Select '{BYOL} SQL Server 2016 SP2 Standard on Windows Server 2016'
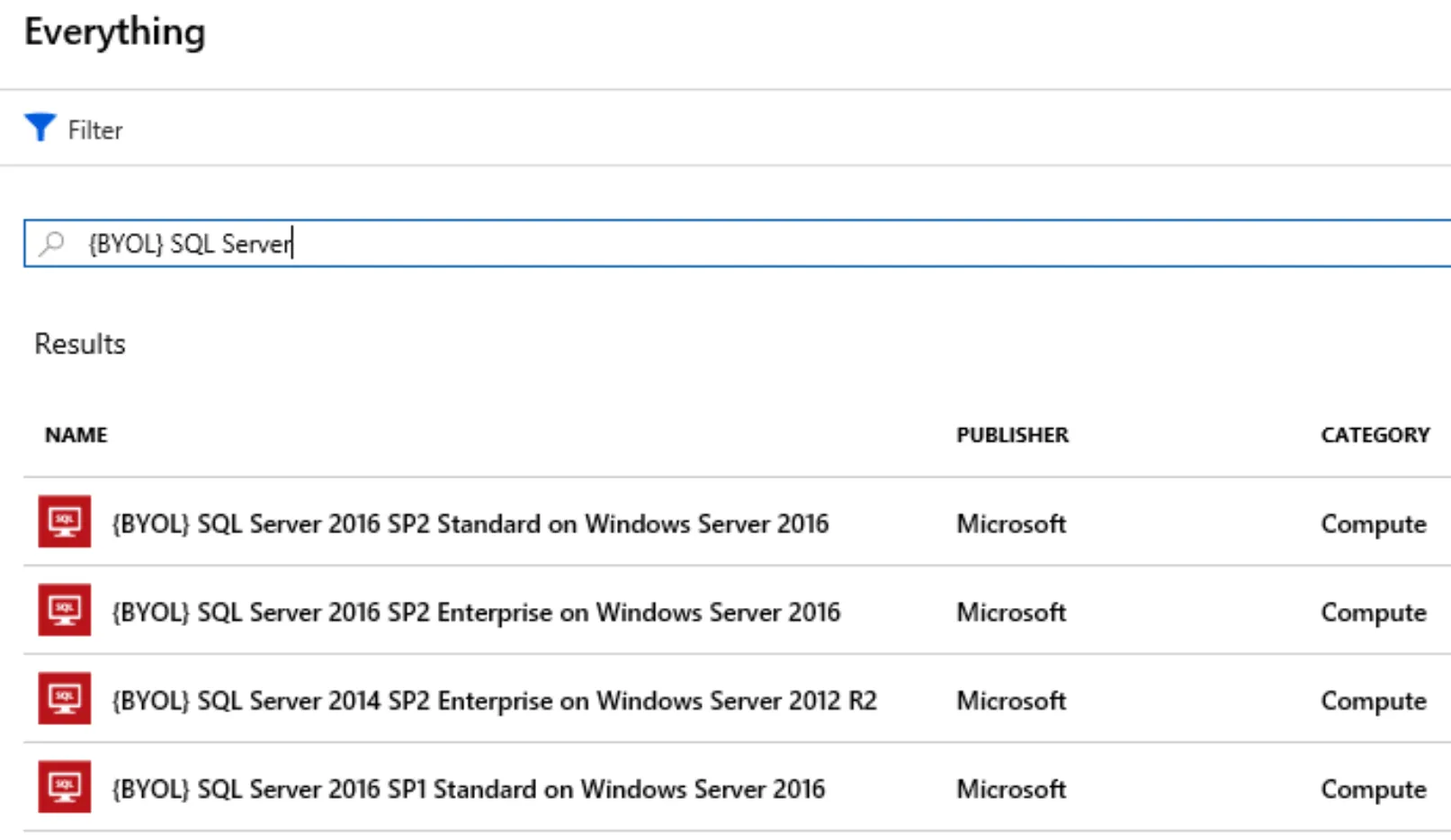The image size is (1451, 840). (470, 523)
